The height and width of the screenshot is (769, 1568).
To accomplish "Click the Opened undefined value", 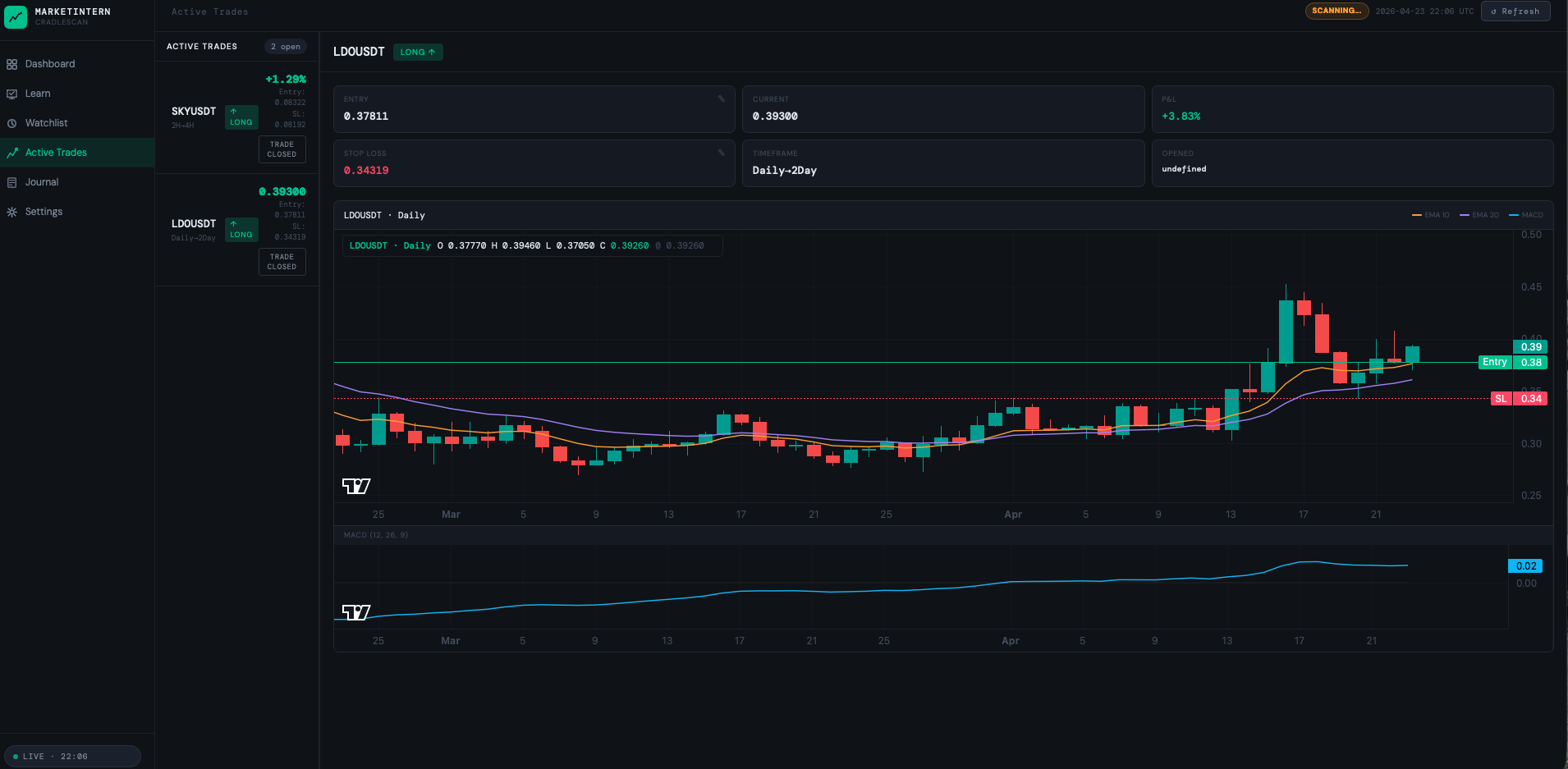I will pyautogui.click(x=1184, y=169).
